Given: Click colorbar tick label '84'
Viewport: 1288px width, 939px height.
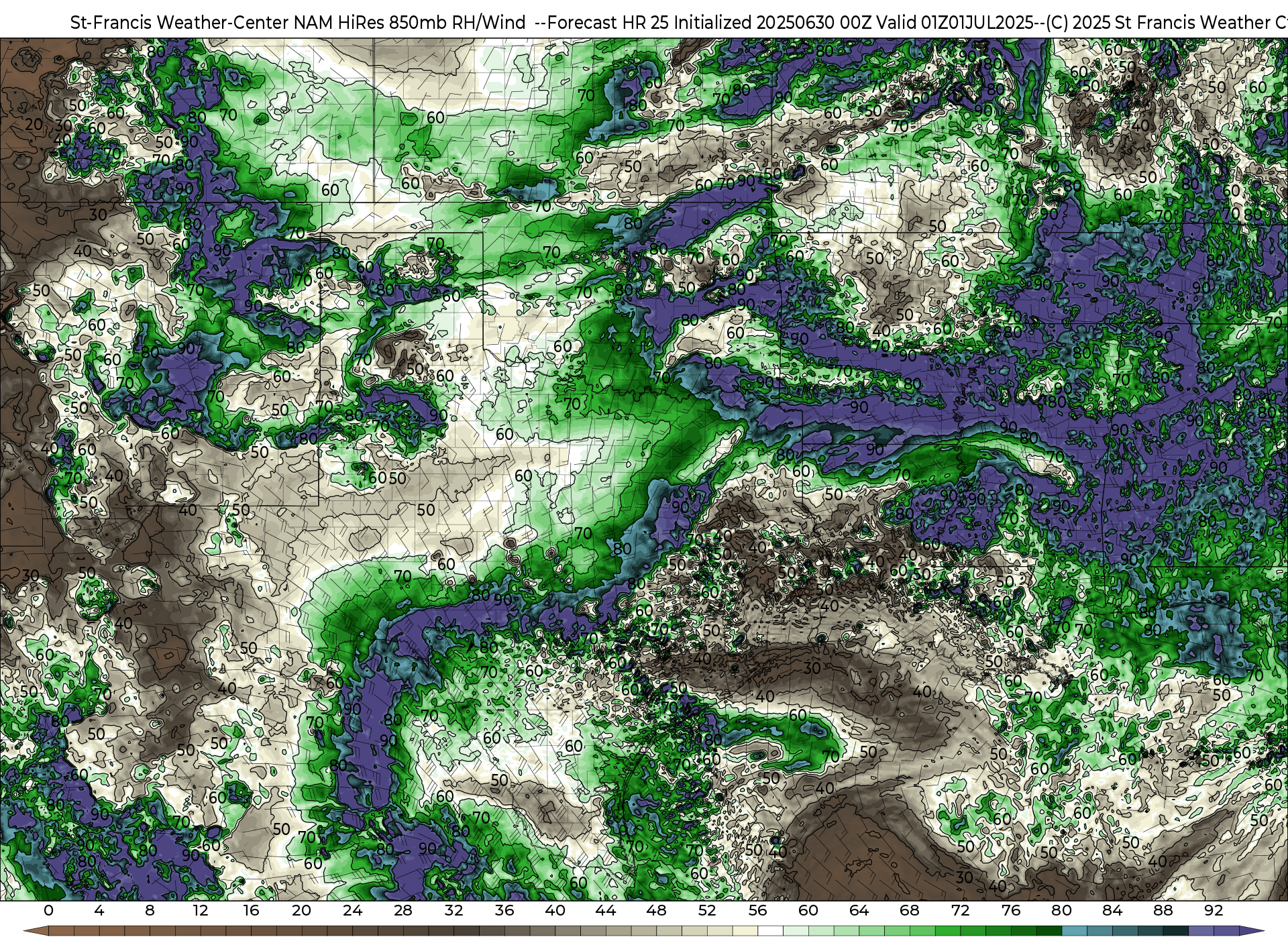Looking at the screenshot, I should (x=1112, y=911).
